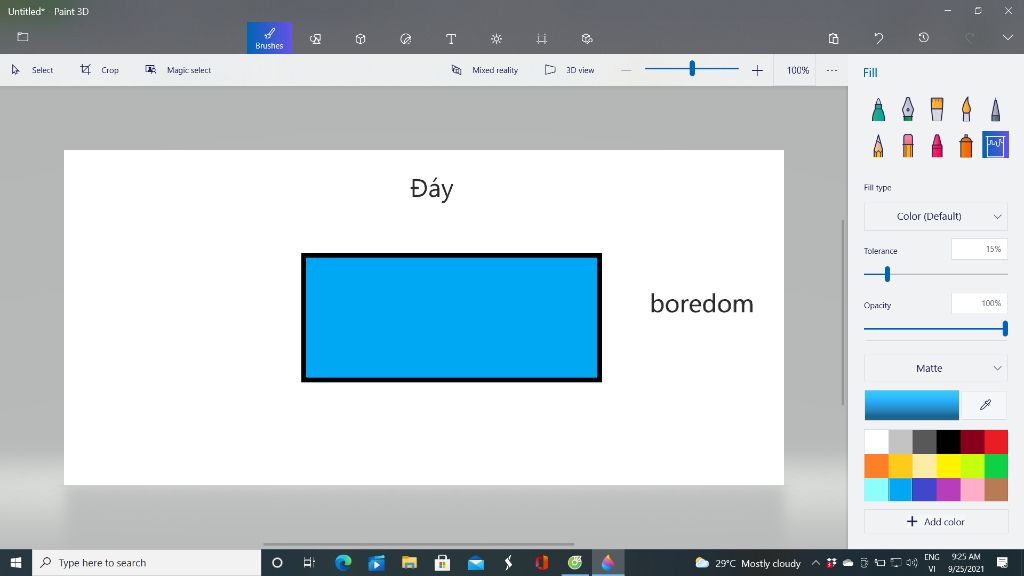This screenshot has width=1024, height=576.
Task: Click the Paste icon
Action: [x=833, y=39]
